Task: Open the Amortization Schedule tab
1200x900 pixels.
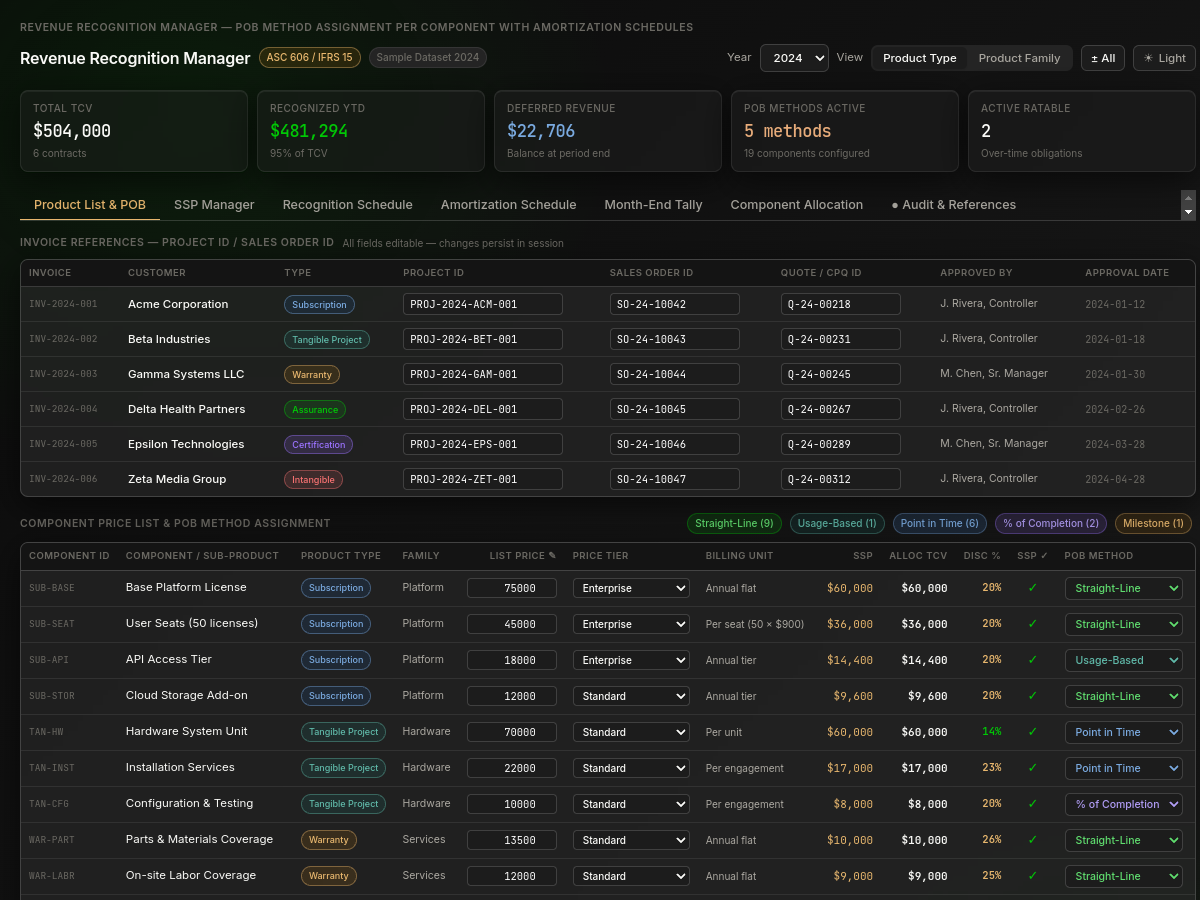Action: pyautogui.click(x=508, y=205)
